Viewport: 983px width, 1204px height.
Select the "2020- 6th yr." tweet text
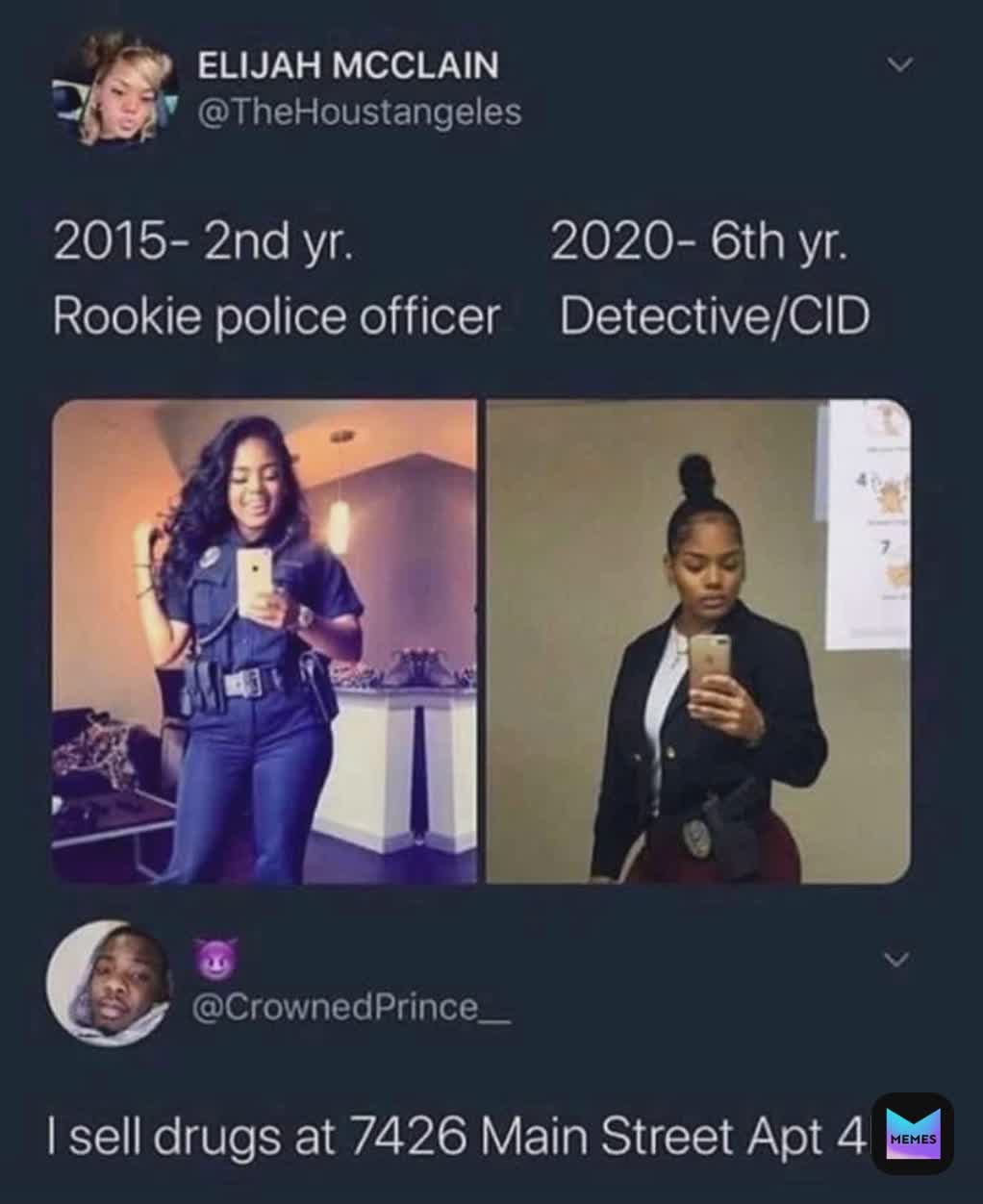[700, 242]
